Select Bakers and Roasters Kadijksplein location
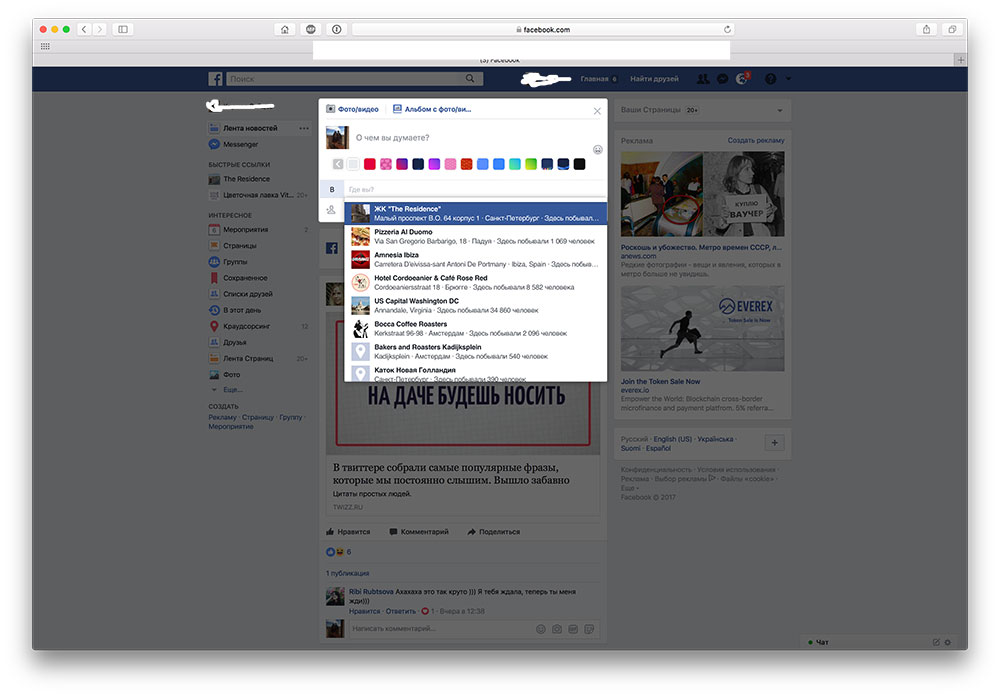 [476, 352]
